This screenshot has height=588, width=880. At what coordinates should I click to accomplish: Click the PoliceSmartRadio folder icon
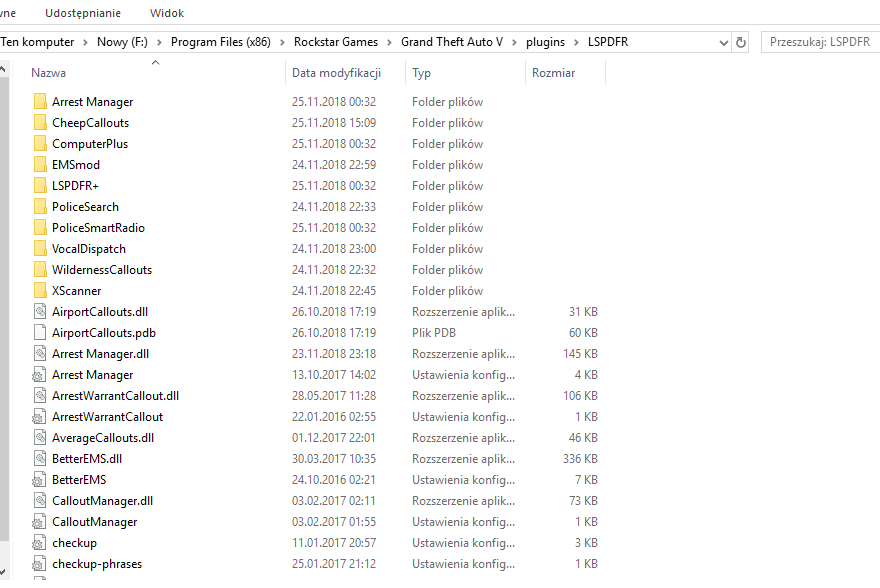click(x=40, y=228)
